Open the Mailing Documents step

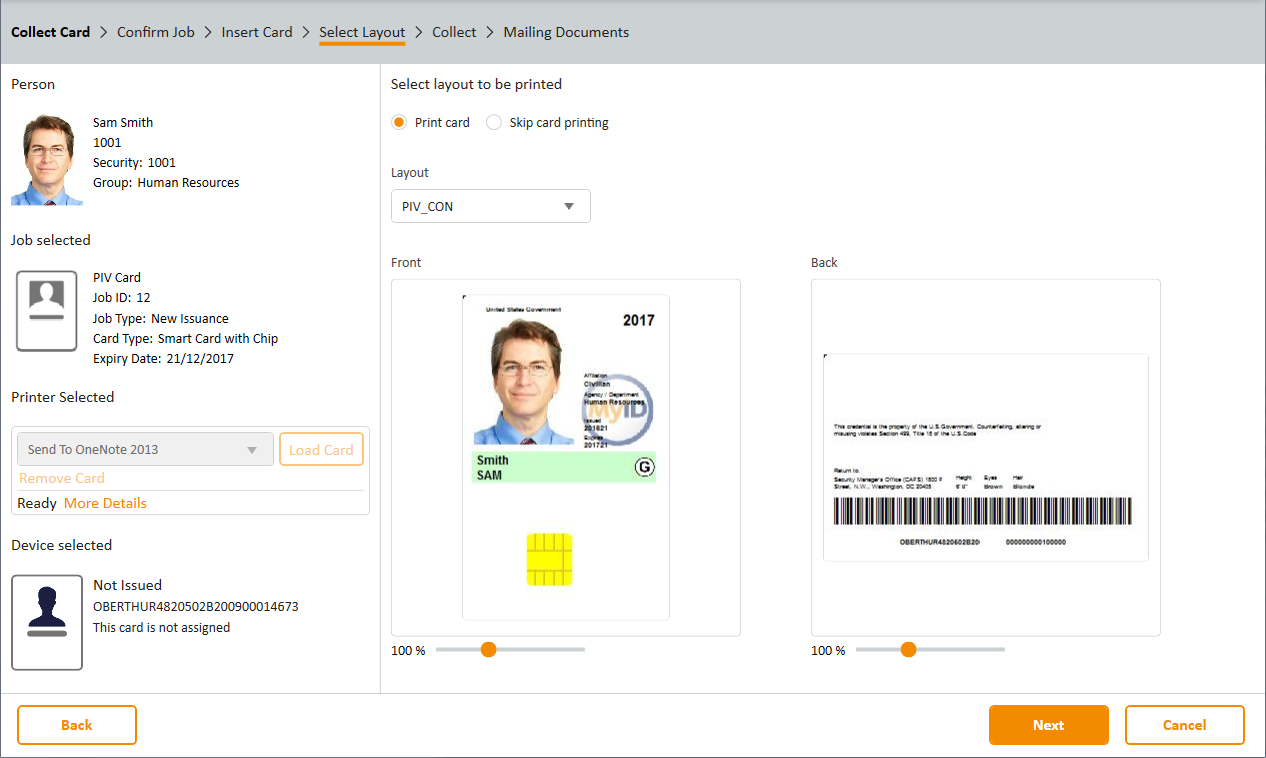click(x=566, y=32)
